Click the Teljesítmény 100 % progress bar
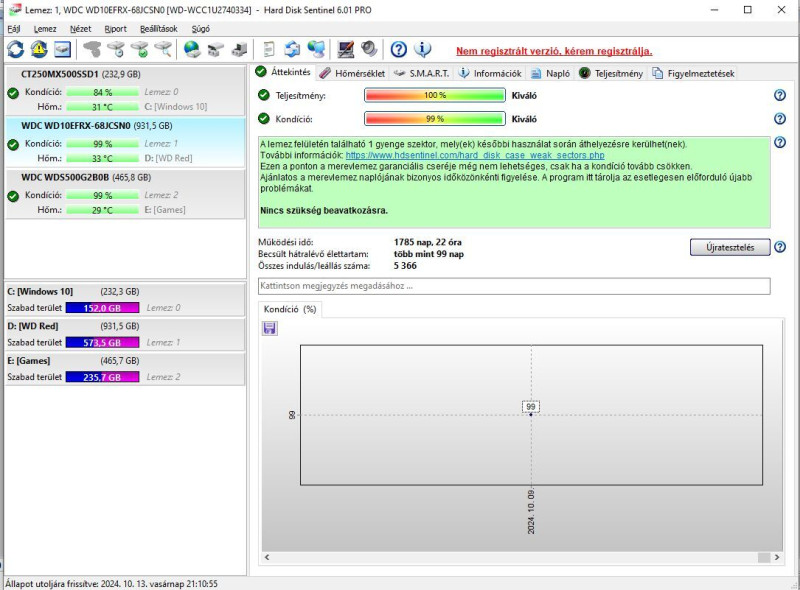The height and width of the screenshot is (590, 800). pos(435,95)
